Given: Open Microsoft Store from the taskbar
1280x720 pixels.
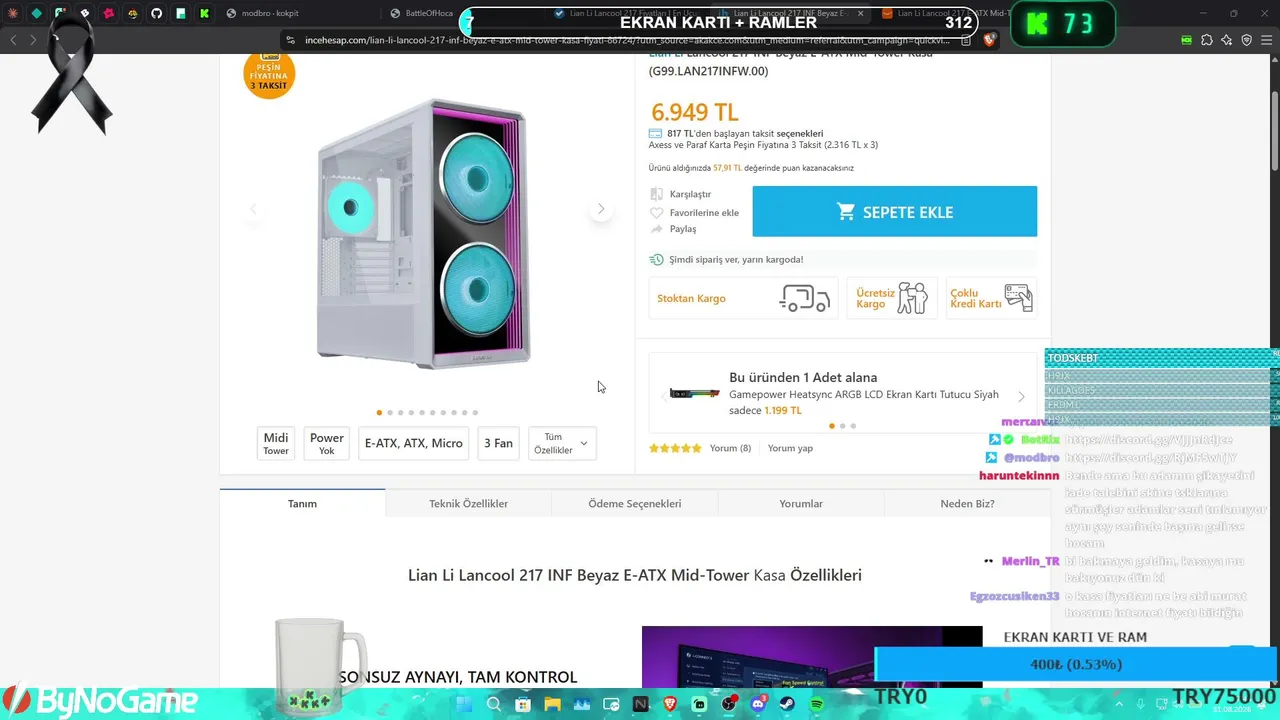Looking at the screenshot, I should (522, 704).
